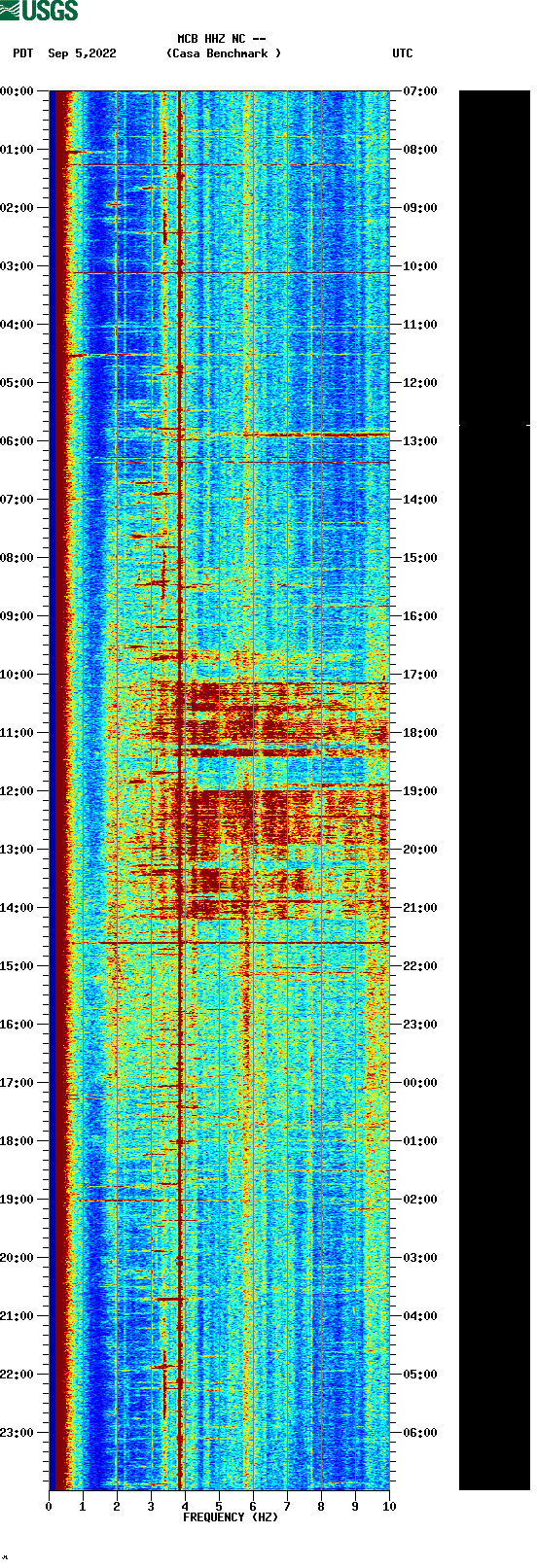Screen dimensions: 537x1568
Task: Click UTC time label '21:00'
Action: pos(420,908)
